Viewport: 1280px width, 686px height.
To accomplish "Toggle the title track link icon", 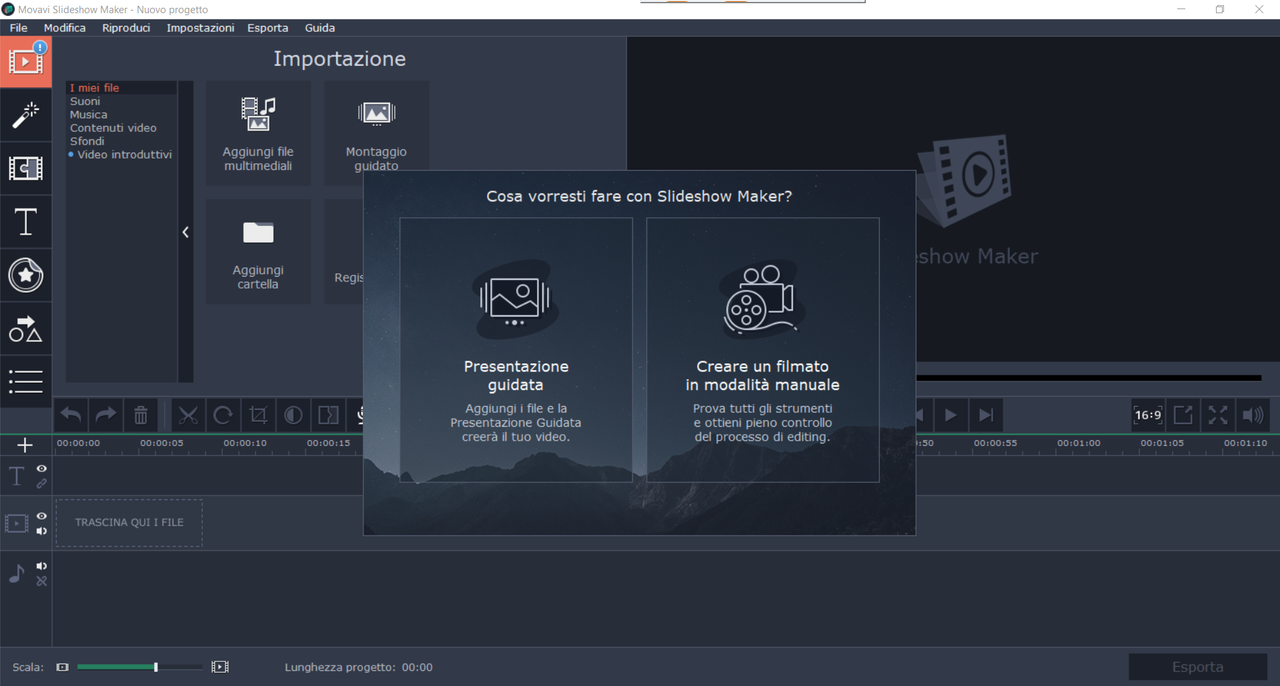I will [x=42, y=483].
